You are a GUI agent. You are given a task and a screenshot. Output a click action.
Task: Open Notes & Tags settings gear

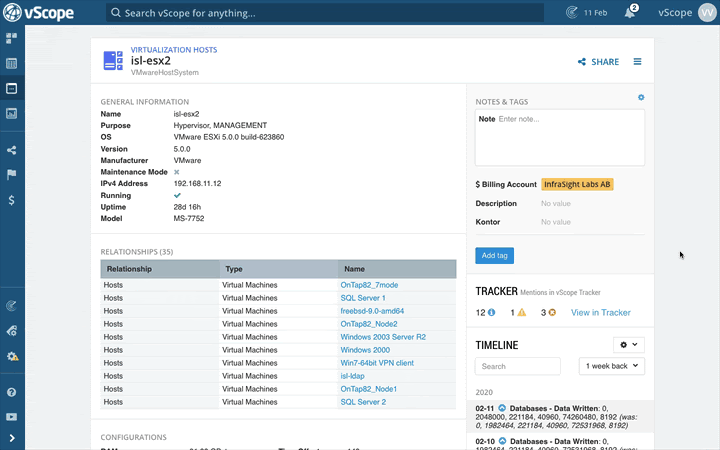[641, 97]
